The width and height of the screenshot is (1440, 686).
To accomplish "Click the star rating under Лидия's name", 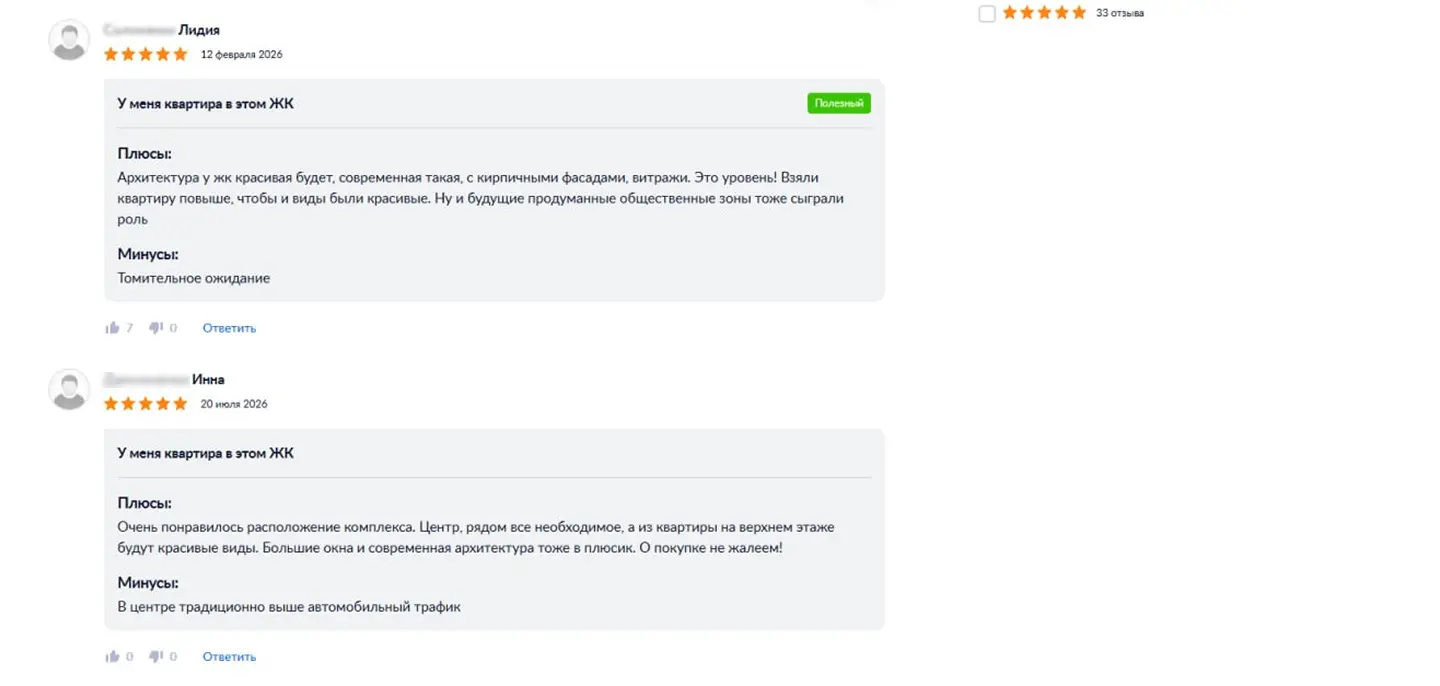I will [x=146, y=54].
